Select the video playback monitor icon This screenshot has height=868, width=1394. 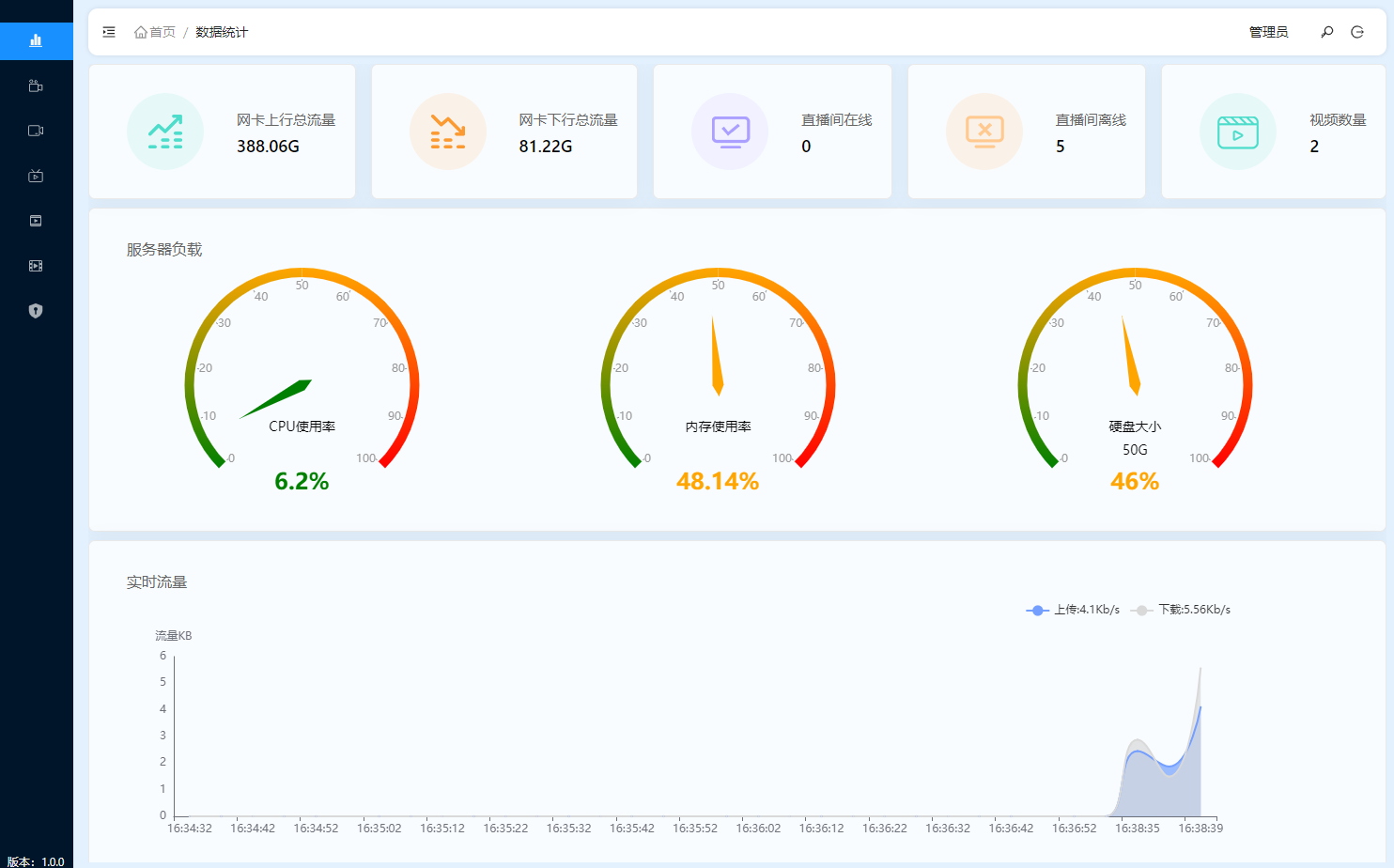(x=36, y=220)
